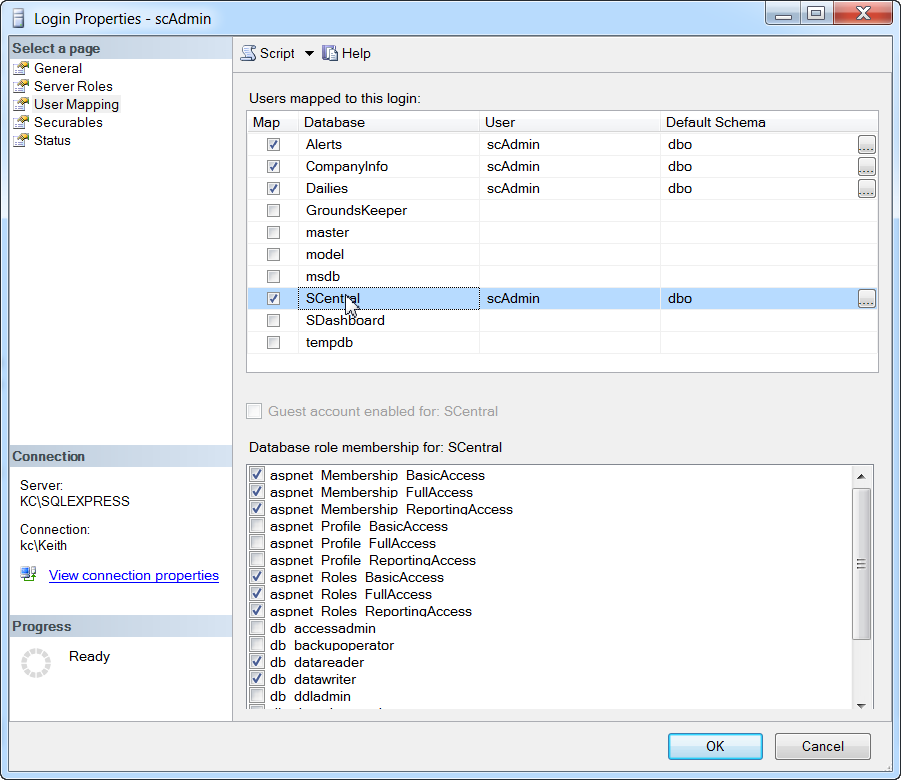The image size is (901, 780).
Task: Open the Securables page via its icon
Action: tap(22, 122)
